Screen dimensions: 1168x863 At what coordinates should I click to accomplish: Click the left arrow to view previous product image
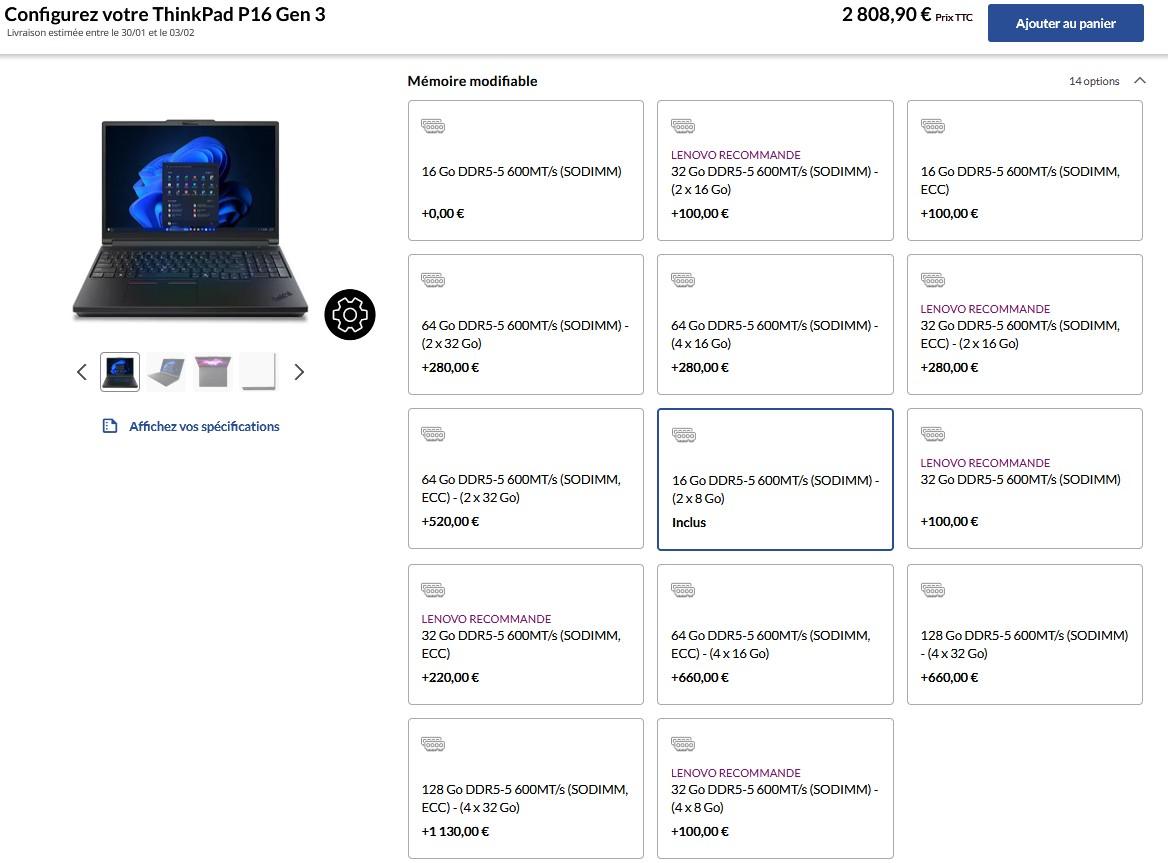[82, 371]
